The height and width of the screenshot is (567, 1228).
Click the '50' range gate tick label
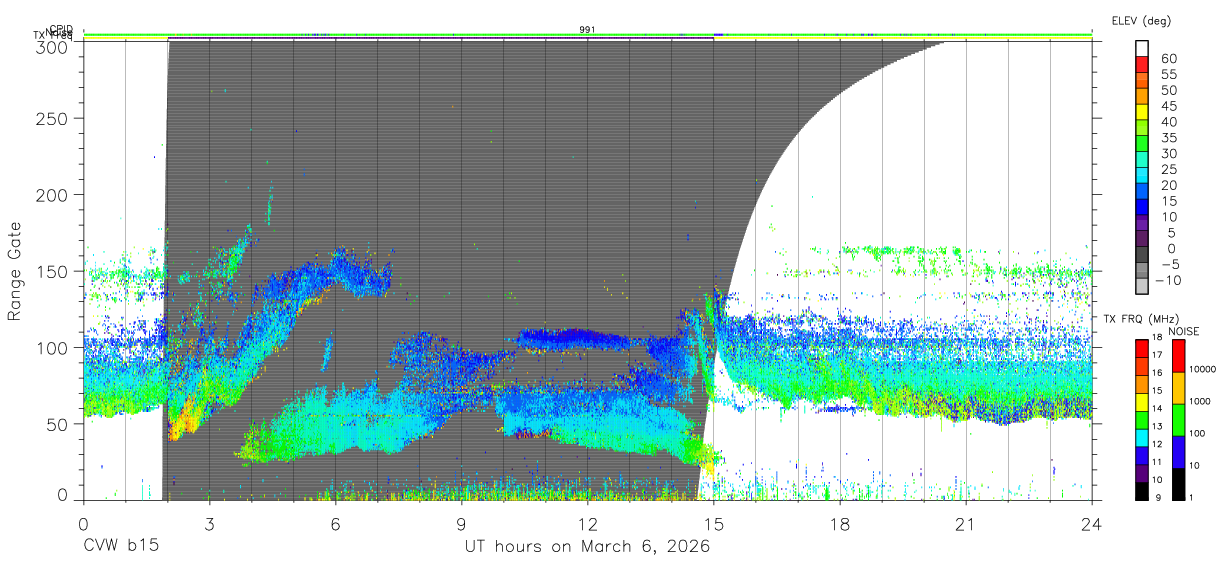click(58, 424)
